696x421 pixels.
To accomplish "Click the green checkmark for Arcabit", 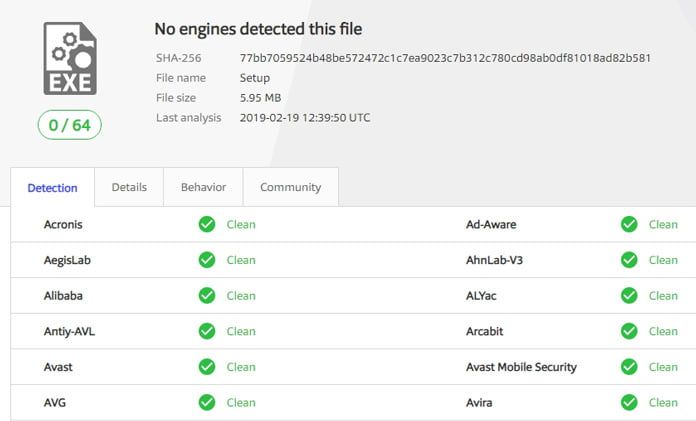I will click(x=629, y=331).
